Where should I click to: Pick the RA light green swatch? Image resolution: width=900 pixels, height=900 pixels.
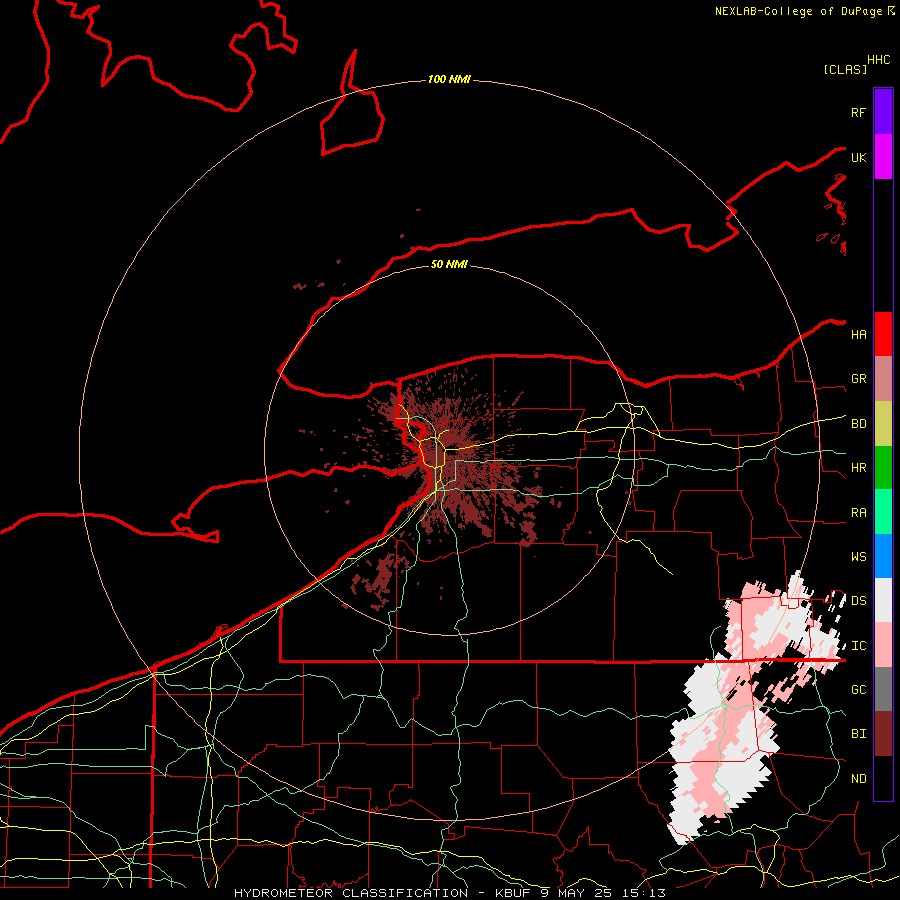click(883, 512)
